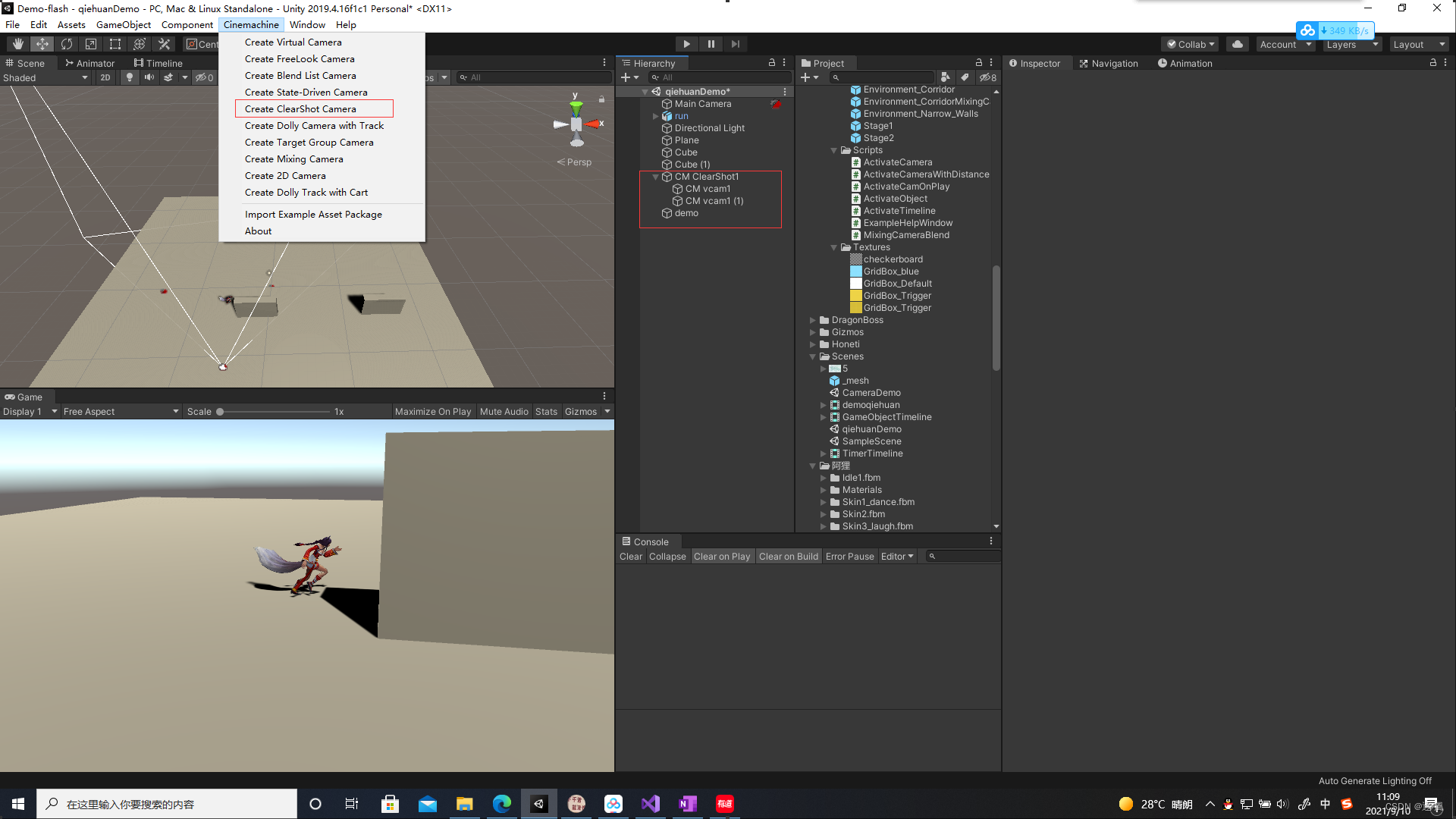Image resolution: width=1456 pixels, height=819 pixels.
Task: Click the Console Clear button
Action: (x=631, y=556)
